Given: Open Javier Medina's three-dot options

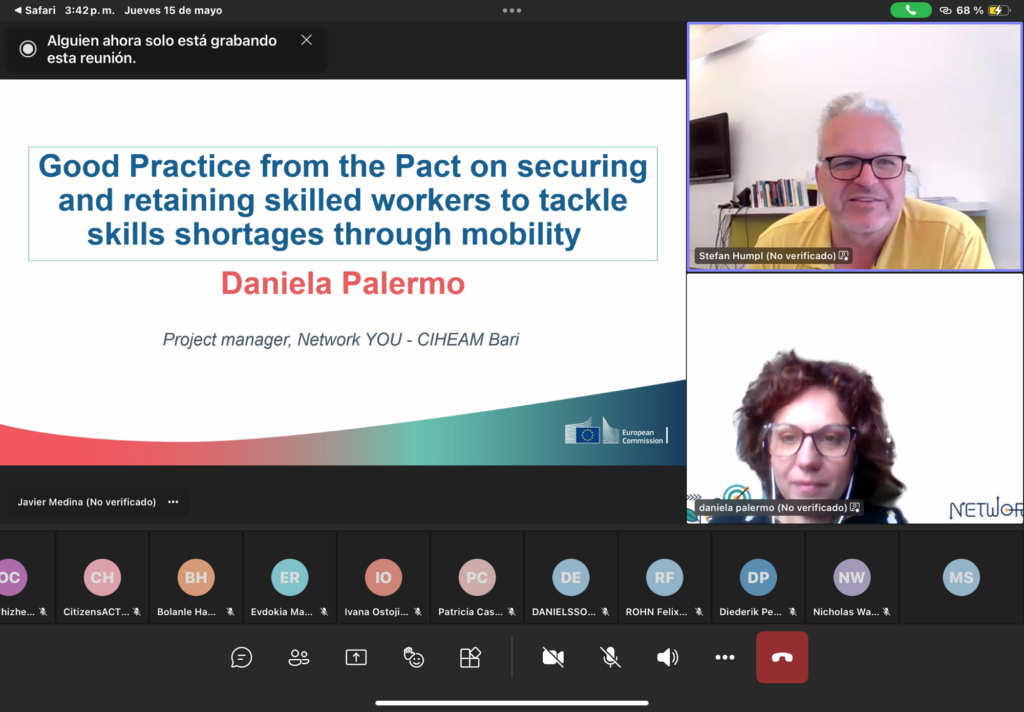Looking at the screenshot, I should click(x=173, y=502).
